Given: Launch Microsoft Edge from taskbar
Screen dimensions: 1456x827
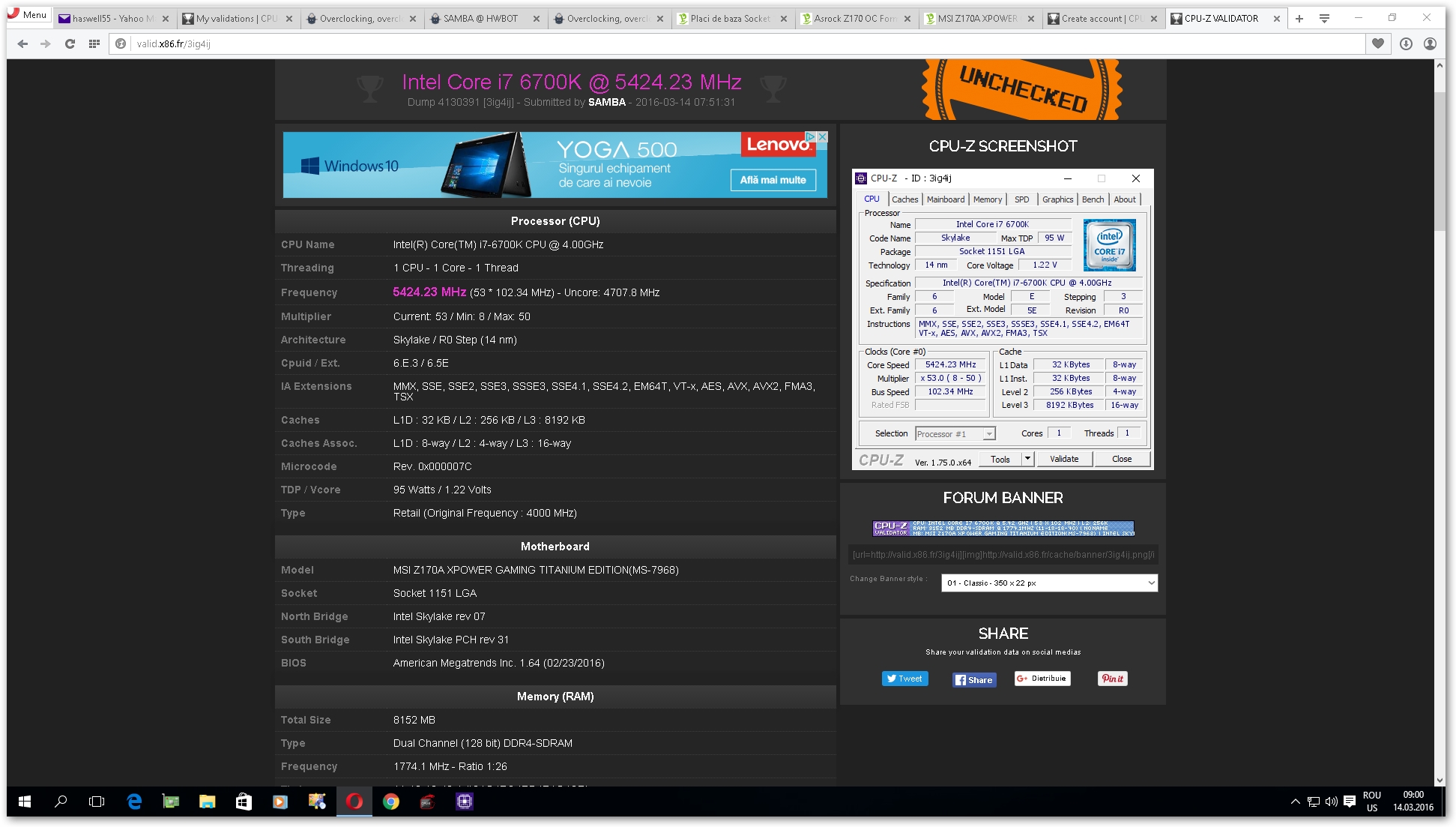Looking at the screenshot, I should tap(134, 802).
